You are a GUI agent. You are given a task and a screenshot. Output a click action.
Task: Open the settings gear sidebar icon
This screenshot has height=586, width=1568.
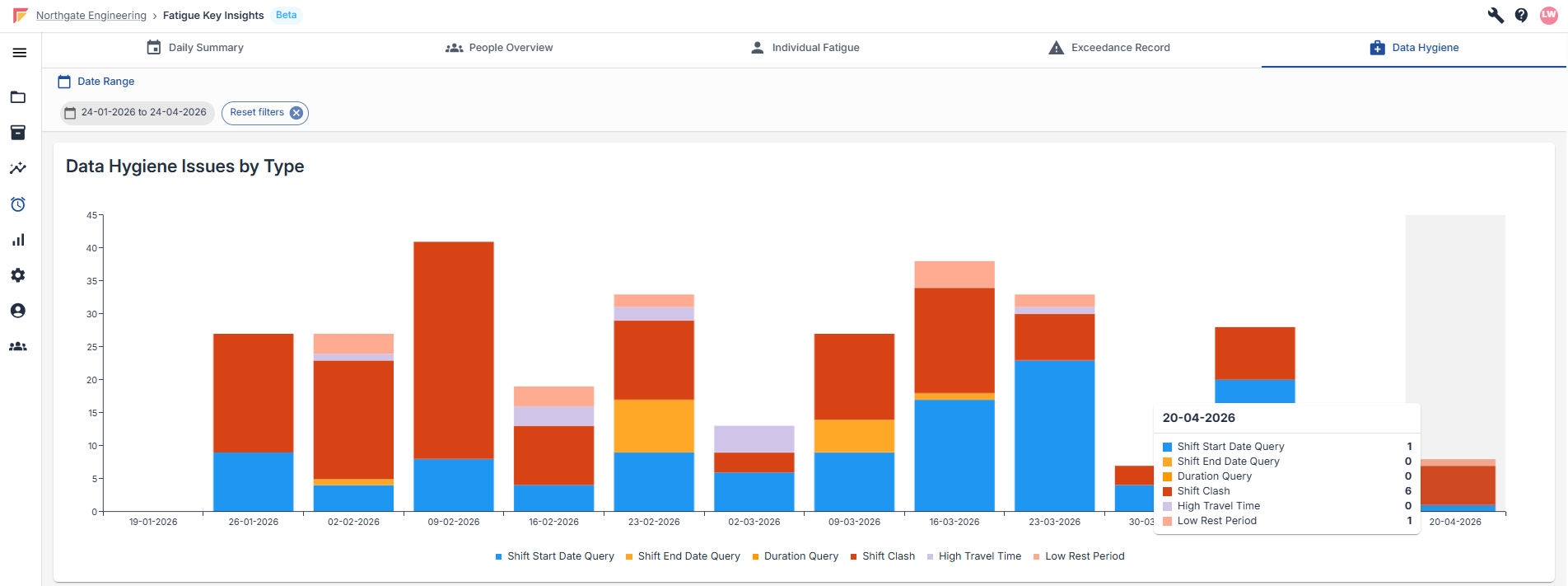[18, 275]
